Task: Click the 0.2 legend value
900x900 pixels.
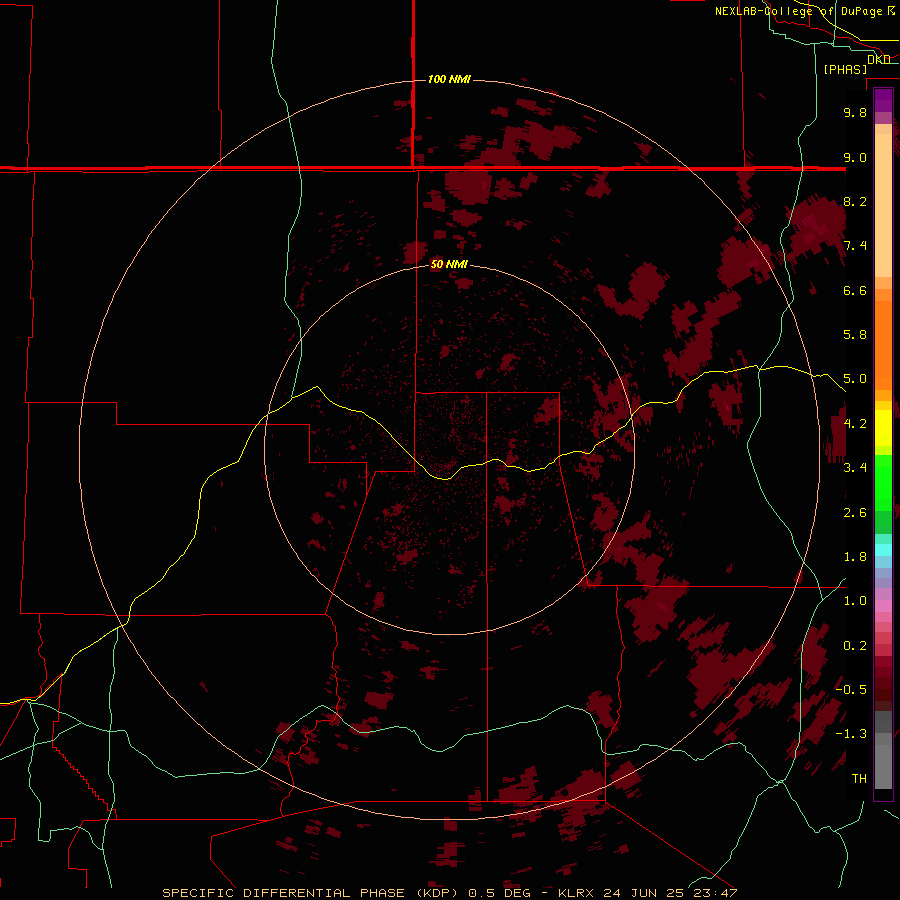Action: (x=855, y=646)
